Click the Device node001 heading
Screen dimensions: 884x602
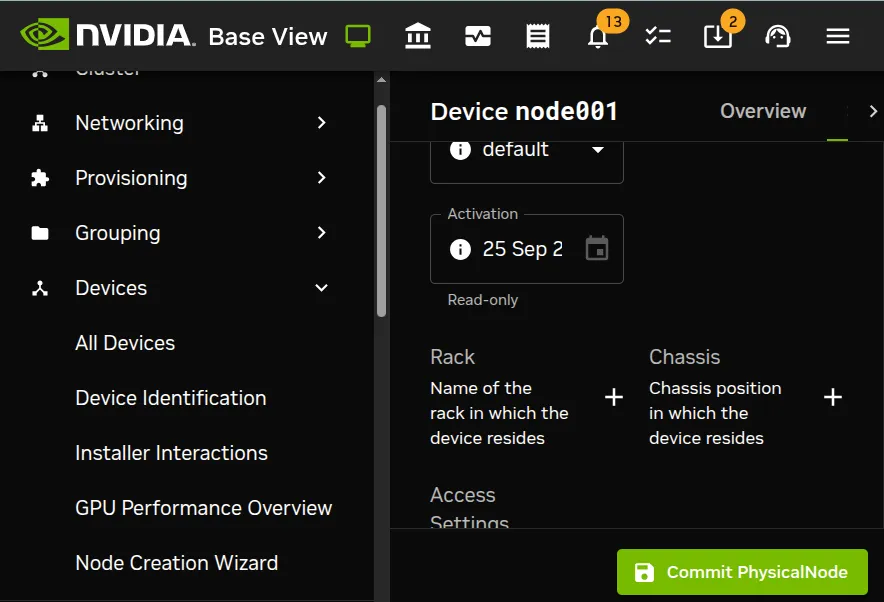click(524, 111)
